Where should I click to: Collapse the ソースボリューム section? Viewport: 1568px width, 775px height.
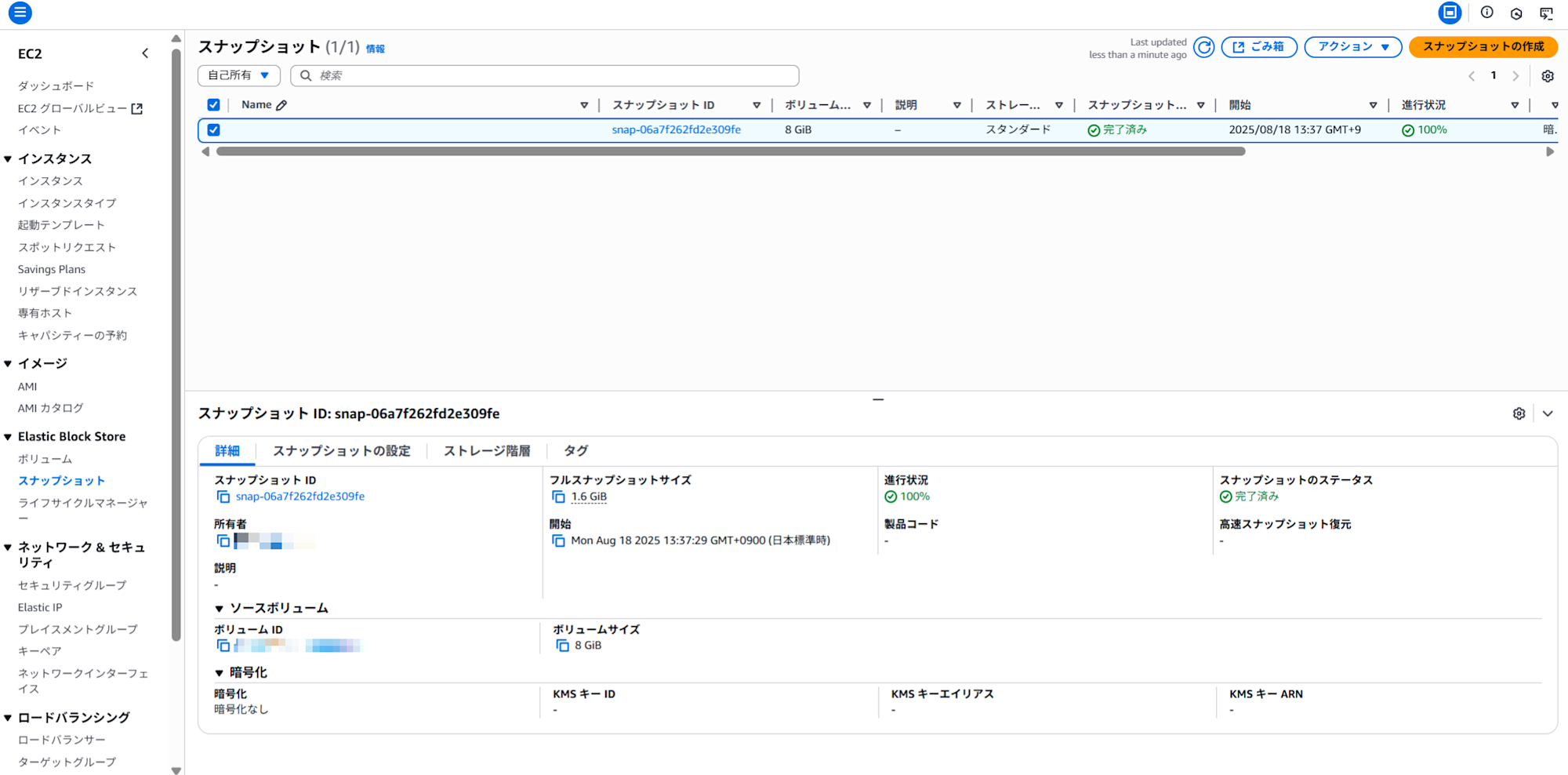pyautogui.click(x=219, y=609)
